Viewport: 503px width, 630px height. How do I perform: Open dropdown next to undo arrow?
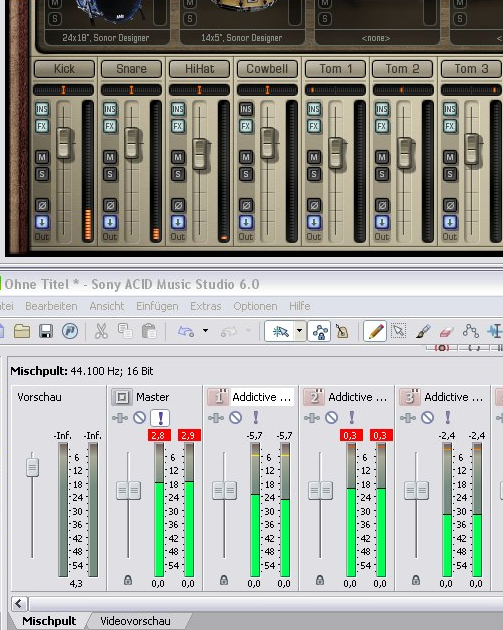(205, 331)
